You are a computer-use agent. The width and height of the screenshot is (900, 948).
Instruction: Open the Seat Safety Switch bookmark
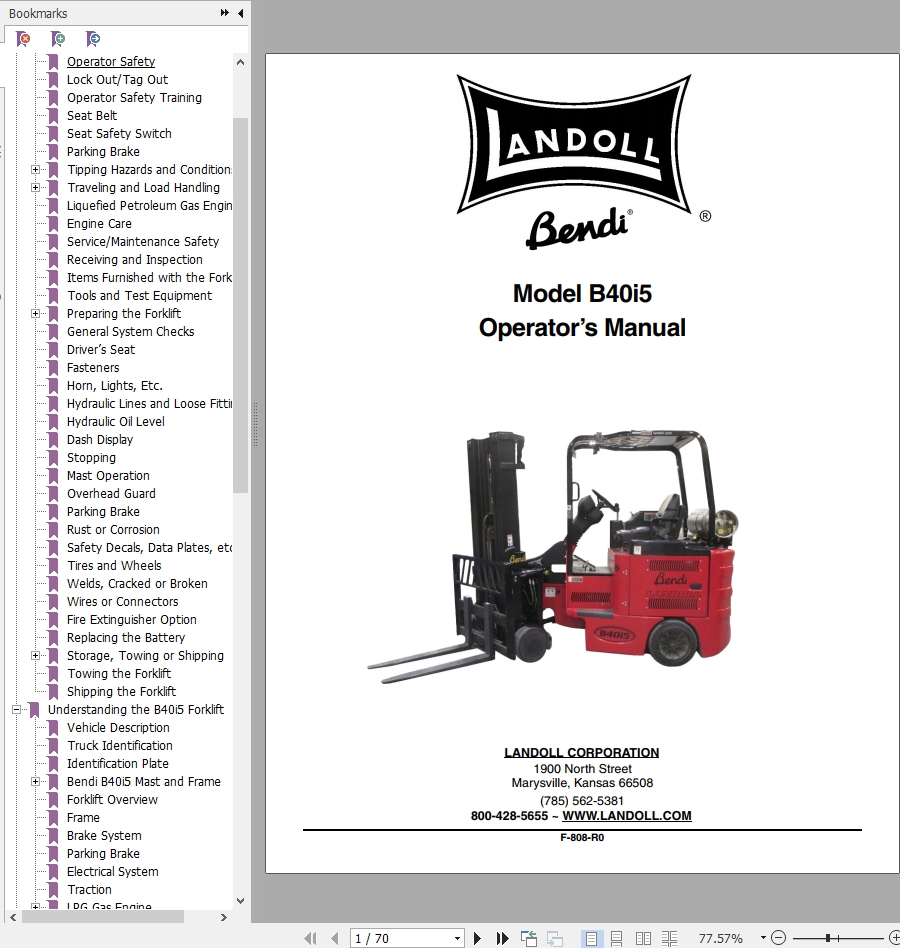[x=119, y=134]
